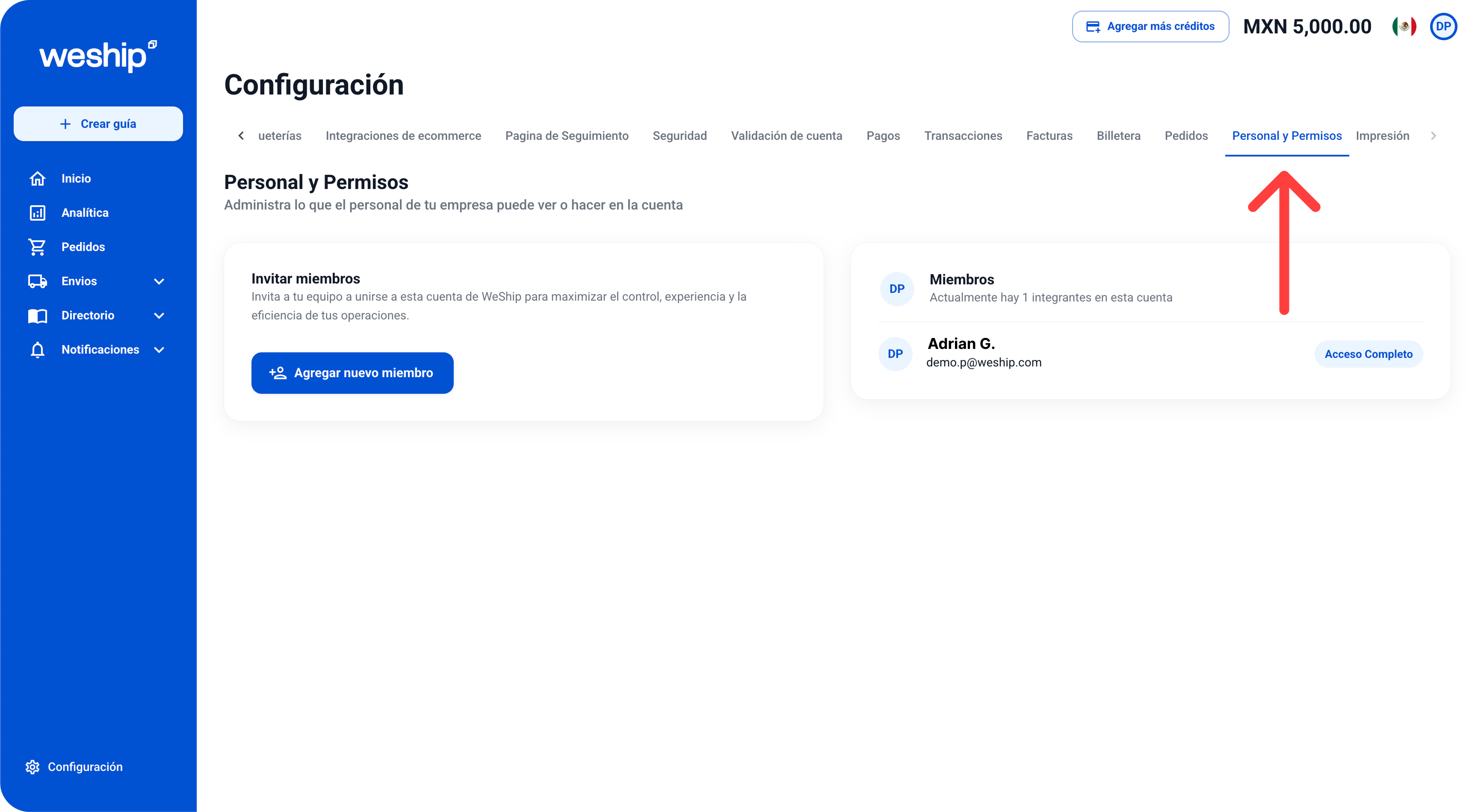
Task: Open Analítica in sidebar
Action: (x=85, y=213)
